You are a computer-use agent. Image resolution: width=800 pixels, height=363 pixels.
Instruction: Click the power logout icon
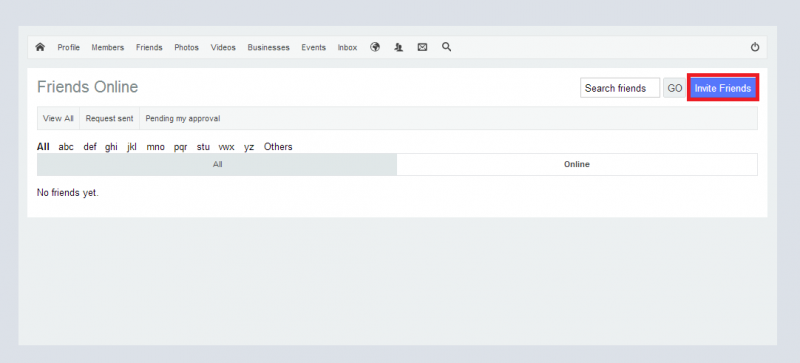click(x=755, y=47)
